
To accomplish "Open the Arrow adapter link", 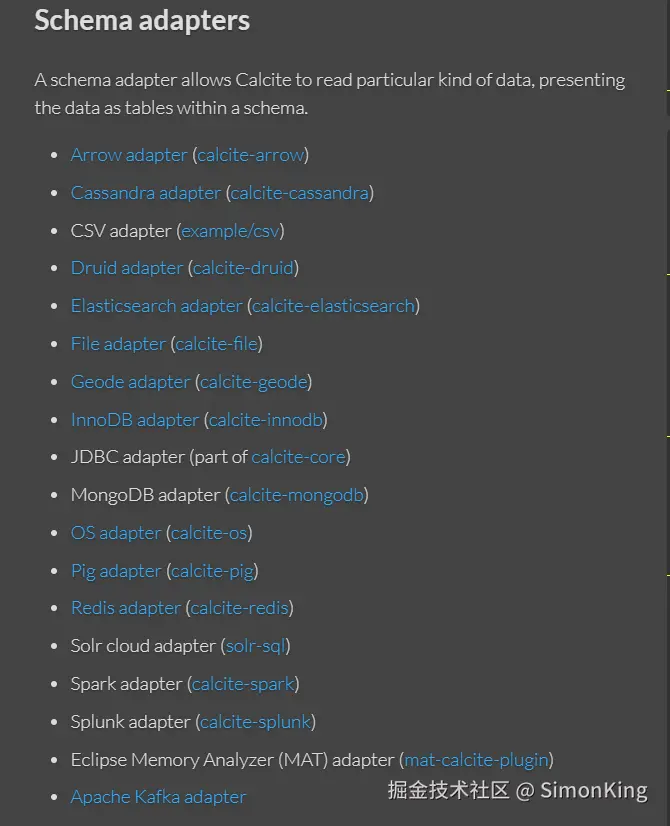I will click(129, 155).
